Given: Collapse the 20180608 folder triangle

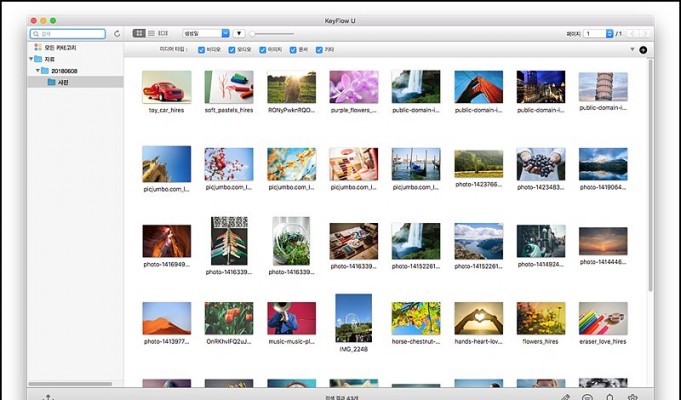Looking at the screenshot, I should [x=38, y=70].
